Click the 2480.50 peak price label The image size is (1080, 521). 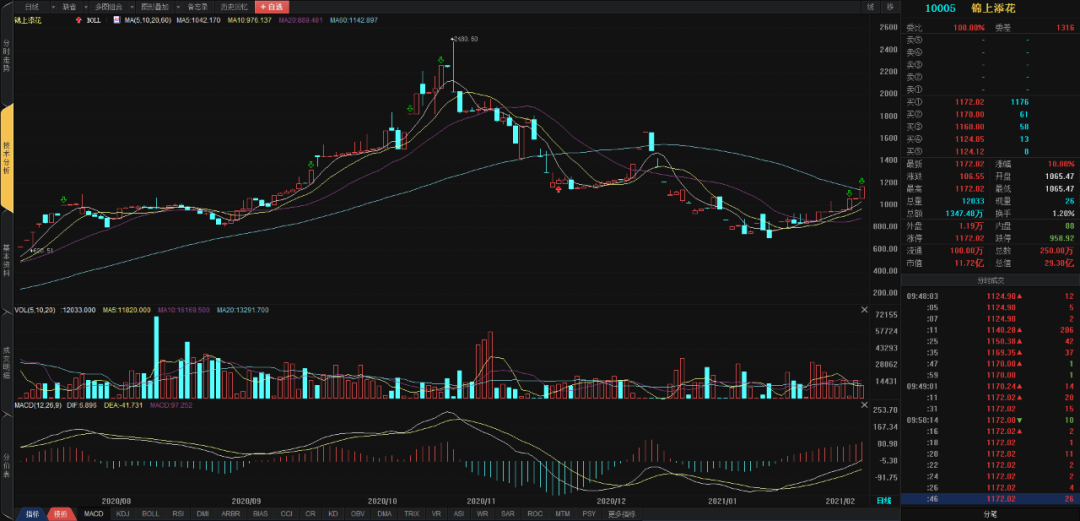[x=466, y=39]
